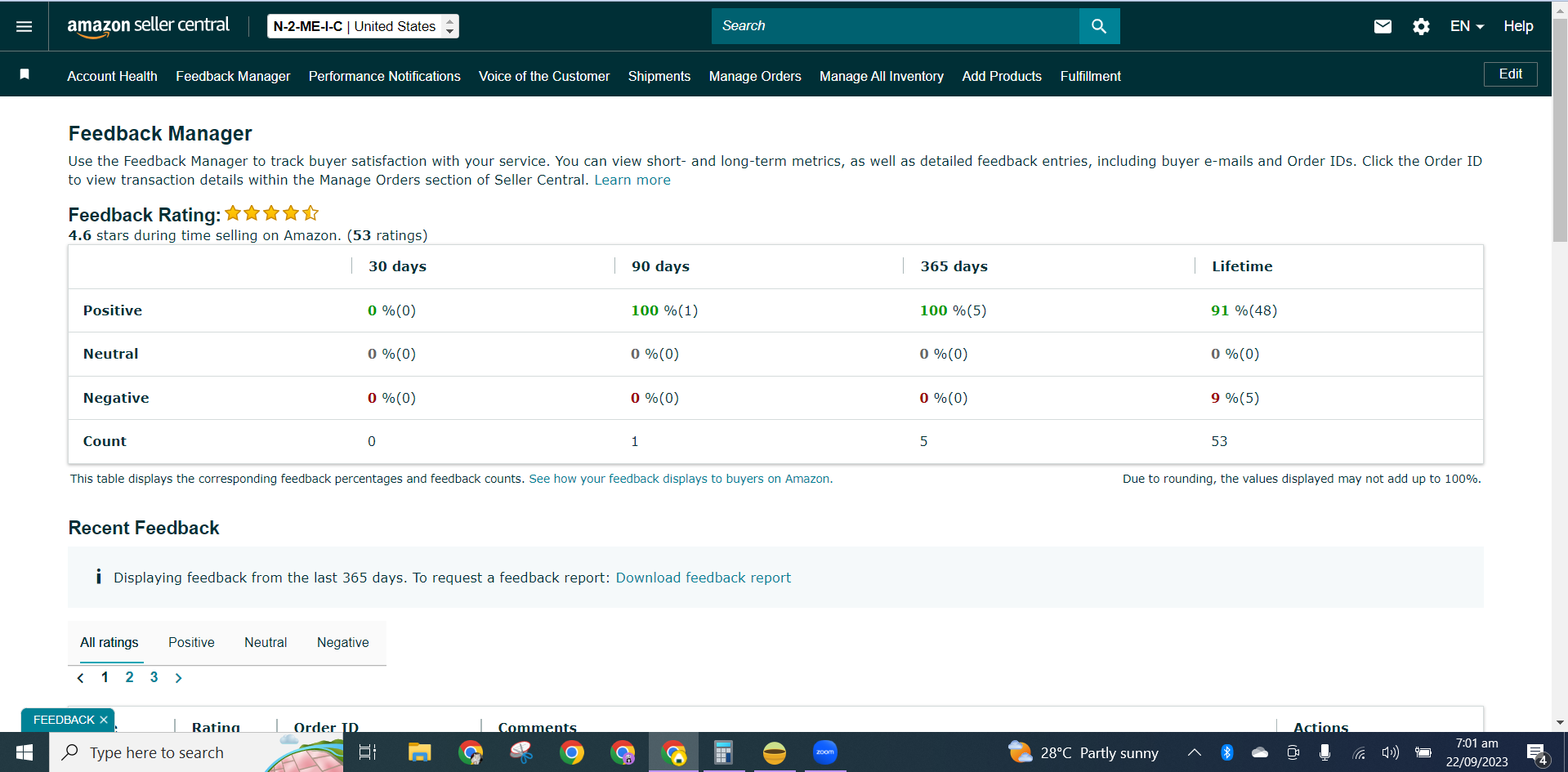Click the Edit favorites bar button
The width and height of the screenshot is (1568, 772).
coord(1510,74)
